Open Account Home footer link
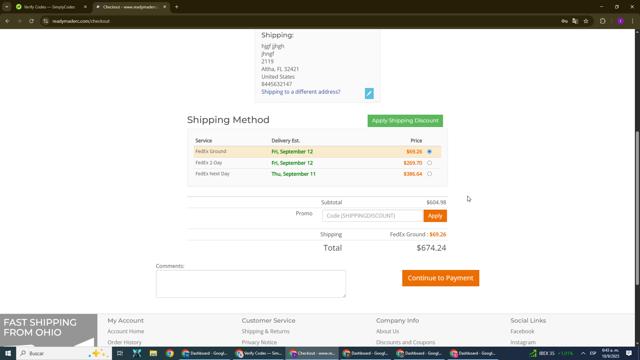Screen dimensions: 640x360 coord(126,331)
